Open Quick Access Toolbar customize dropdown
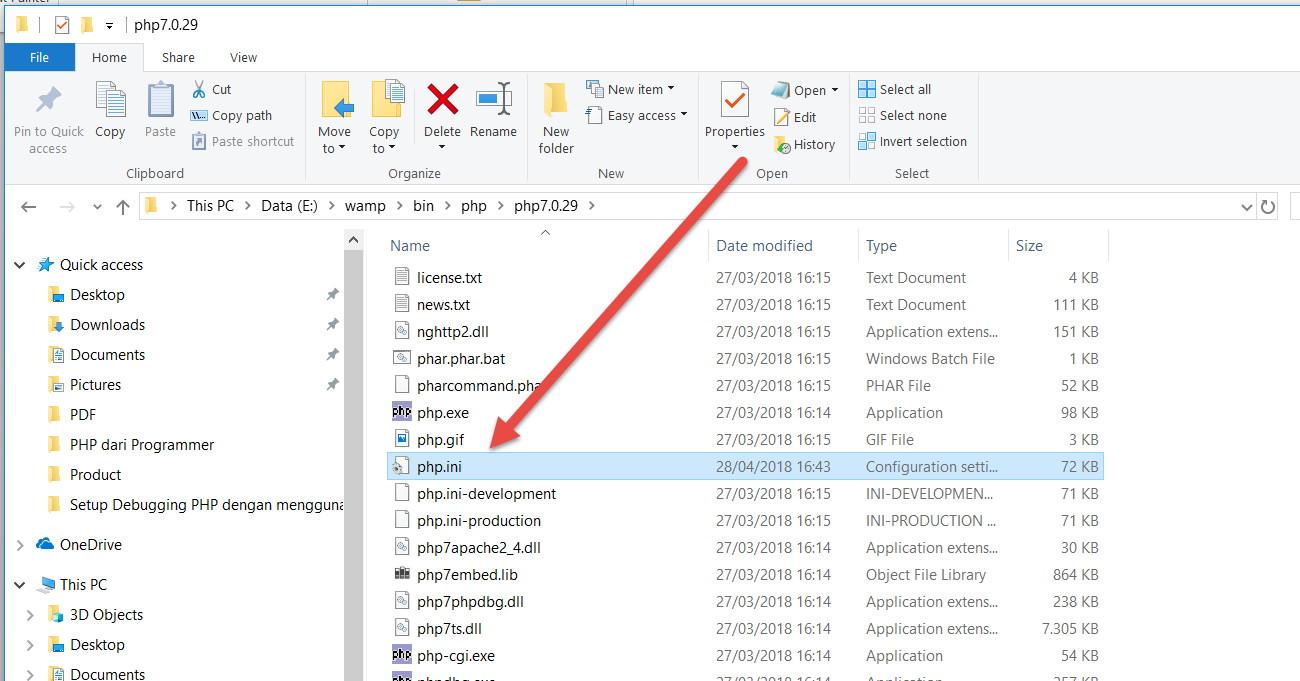The height and width of the screenshot is (681, 1300). (109, 25)
